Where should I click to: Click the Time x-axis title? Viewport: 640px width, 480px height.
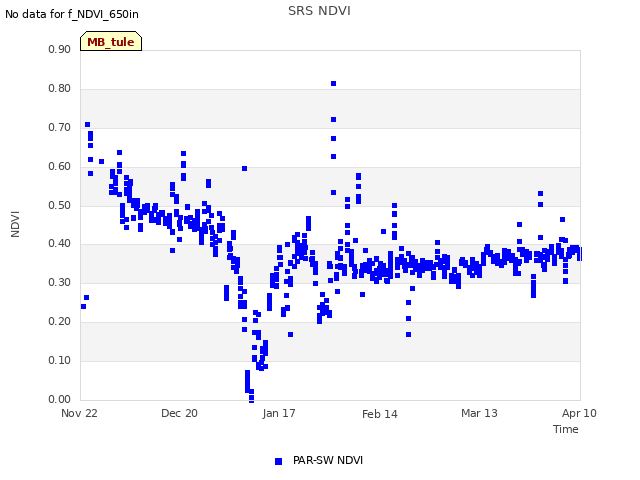click(566, 429)
